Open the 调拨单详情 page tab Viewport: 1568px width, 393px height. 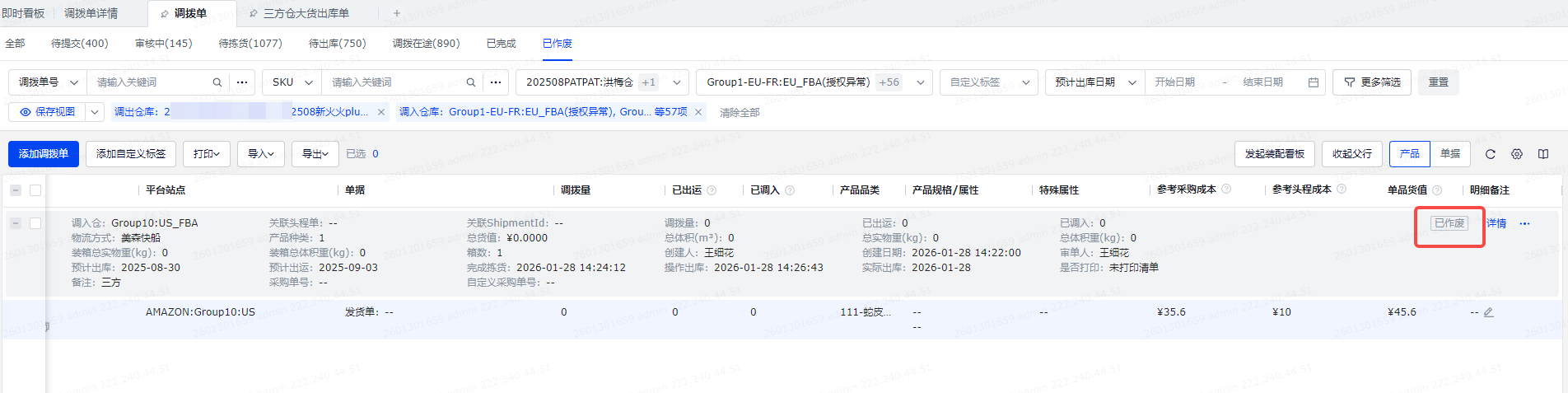91,13
